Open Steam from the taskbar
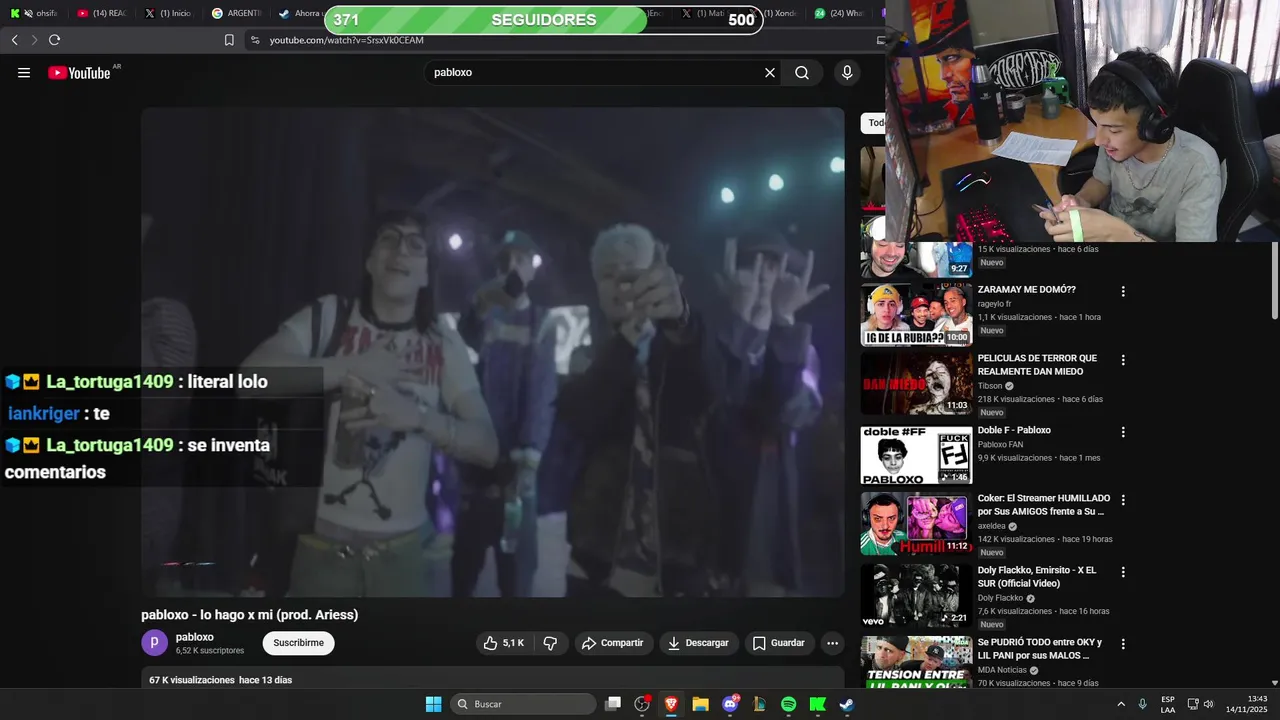 (x=846, y=704)
